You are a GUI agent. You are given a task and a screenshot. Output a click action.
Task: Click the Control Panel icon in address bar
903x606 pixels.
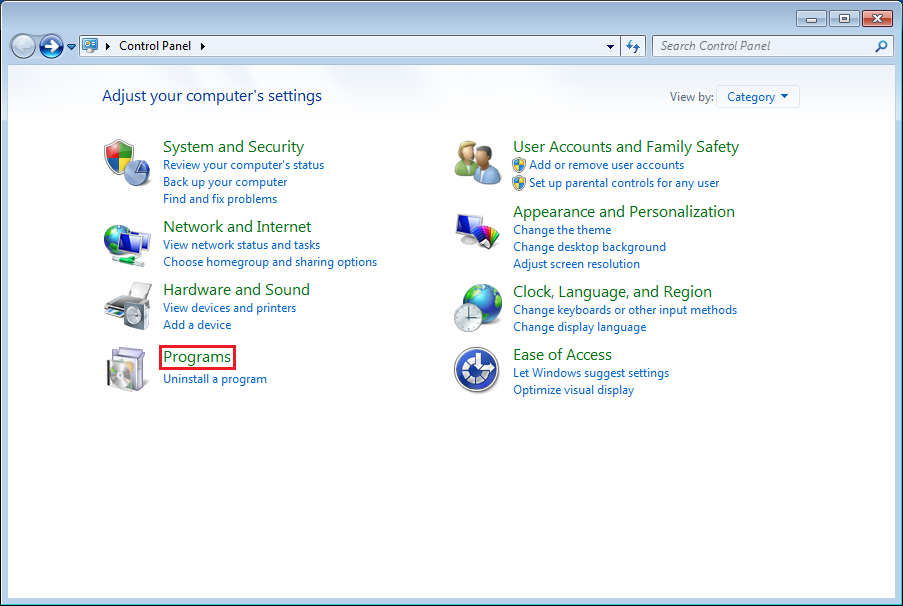[x=90, y=46]
